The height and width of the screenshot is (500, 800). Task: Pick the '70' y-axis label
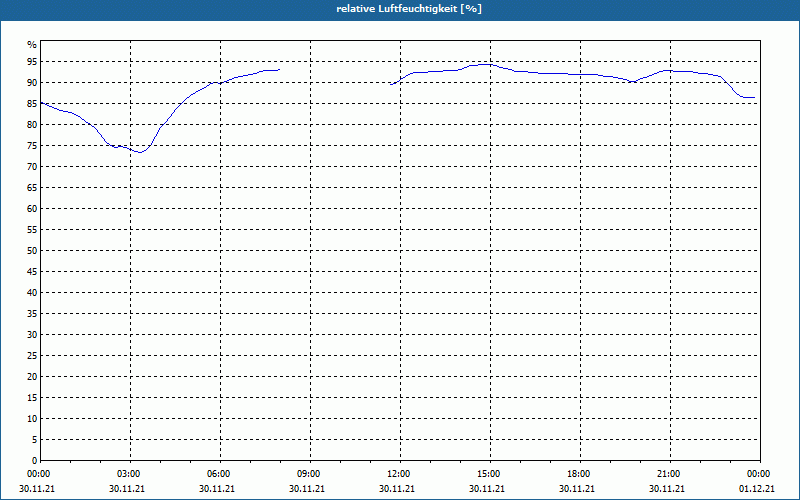32,167
